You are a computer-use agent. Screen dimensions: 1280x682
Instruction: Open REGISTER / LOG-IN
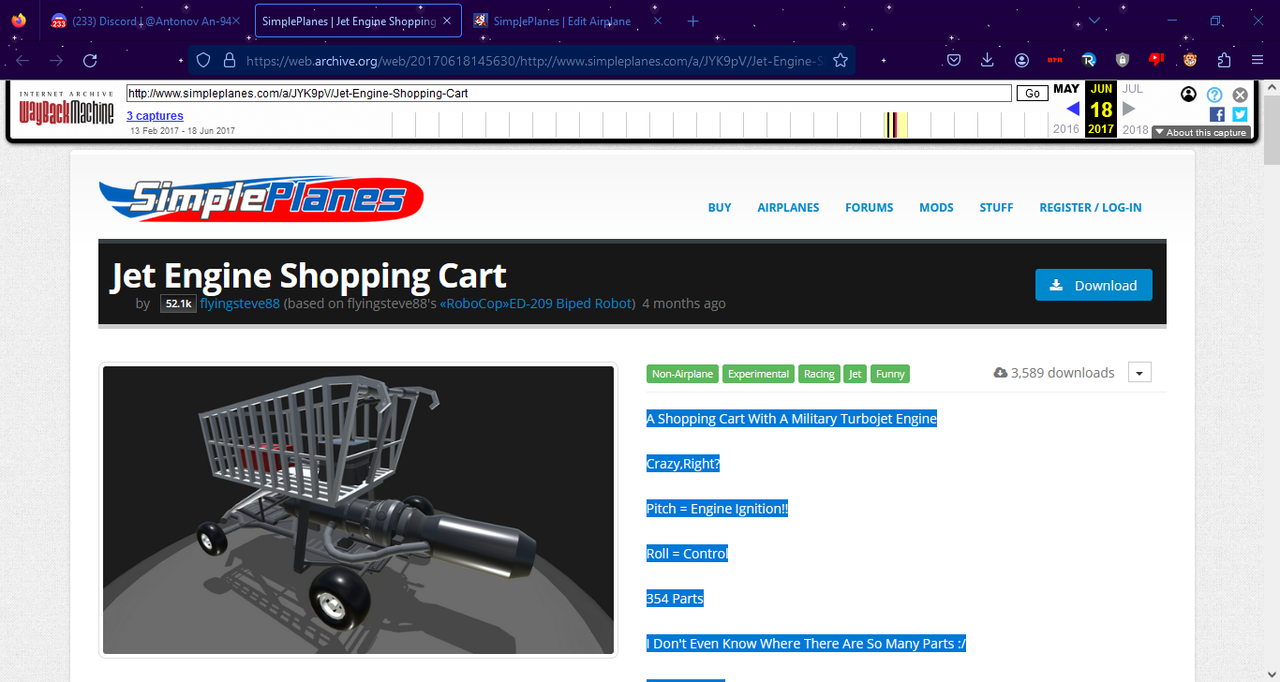(1090, 207)
